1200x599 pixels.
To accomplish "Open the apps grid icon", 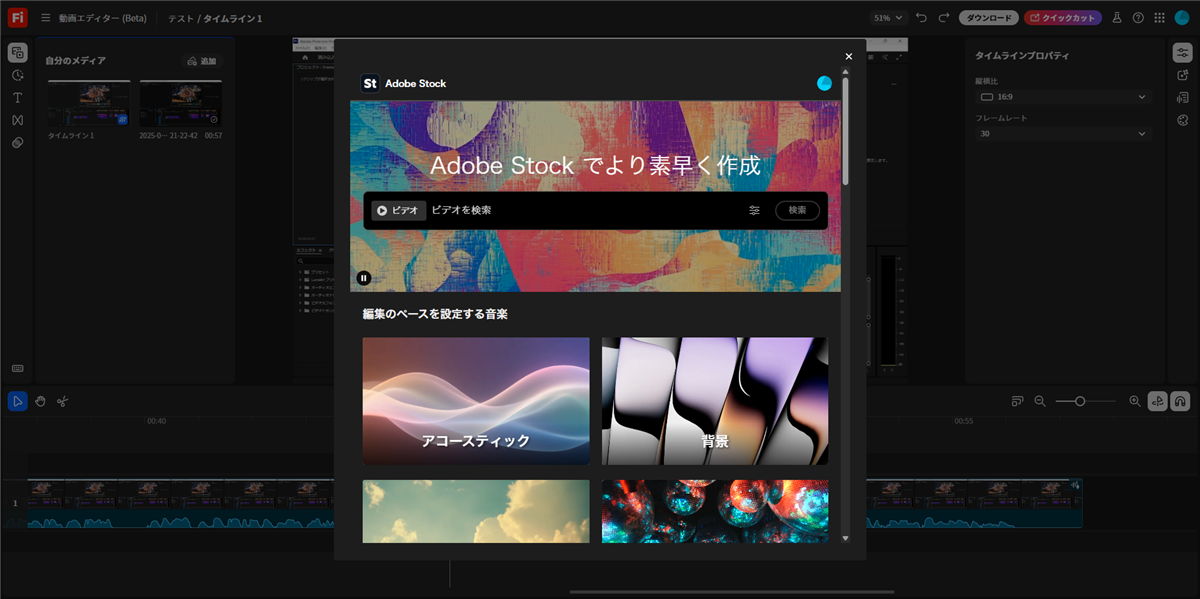I will (1159, 18).
